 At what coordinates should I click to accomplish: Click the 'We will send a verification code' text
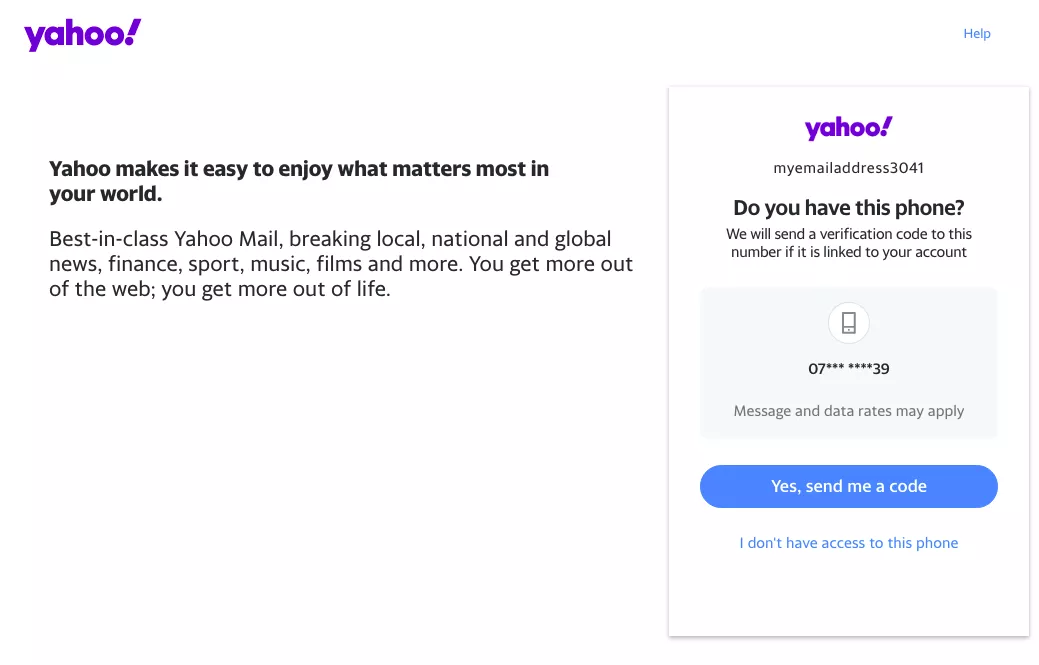point(848,234)
